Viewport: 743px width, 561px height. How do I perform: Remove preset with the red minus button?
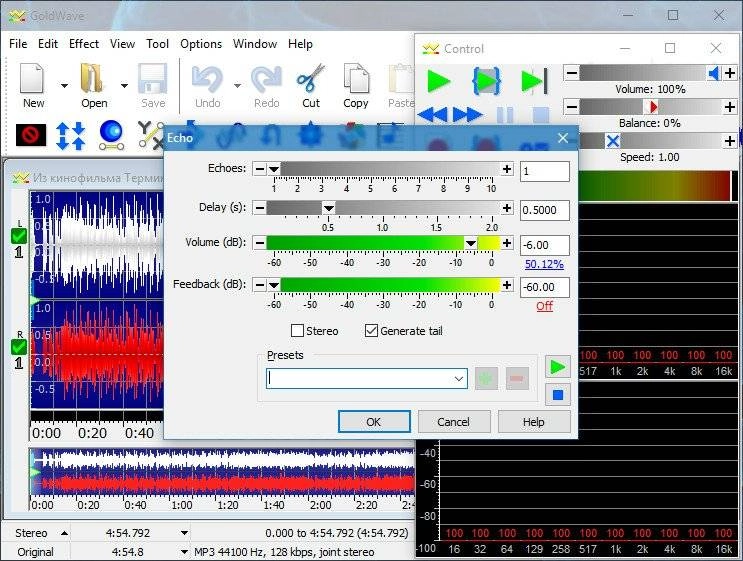[517, 379]
